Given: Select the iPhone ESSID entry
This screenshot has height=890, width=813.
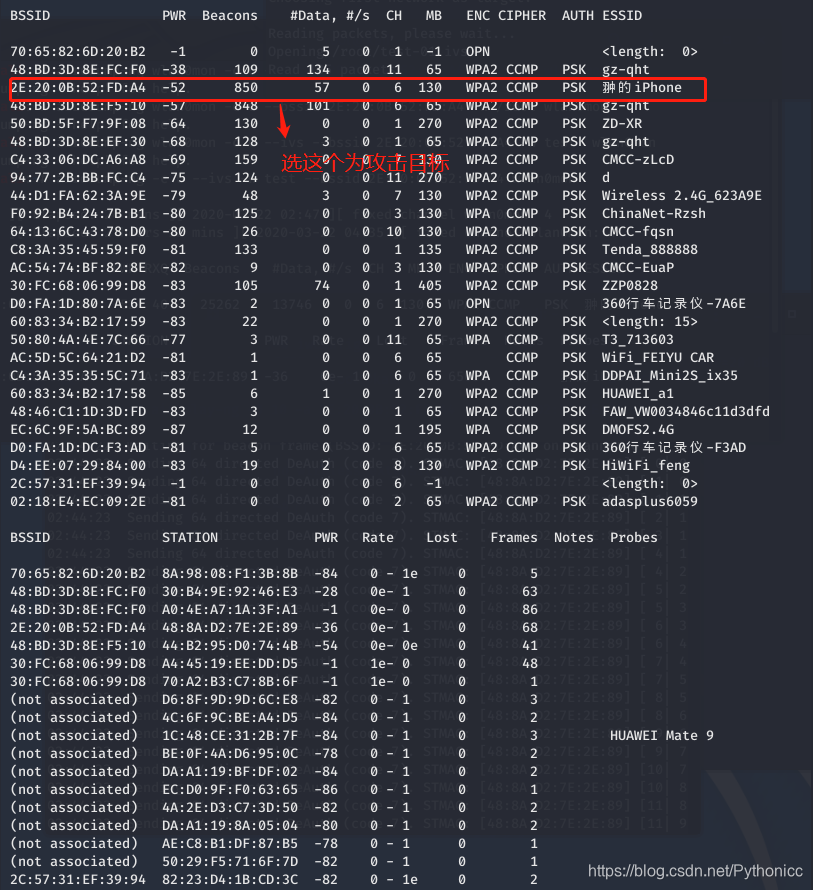Looking at the screenshot, I should coord(642,88).
